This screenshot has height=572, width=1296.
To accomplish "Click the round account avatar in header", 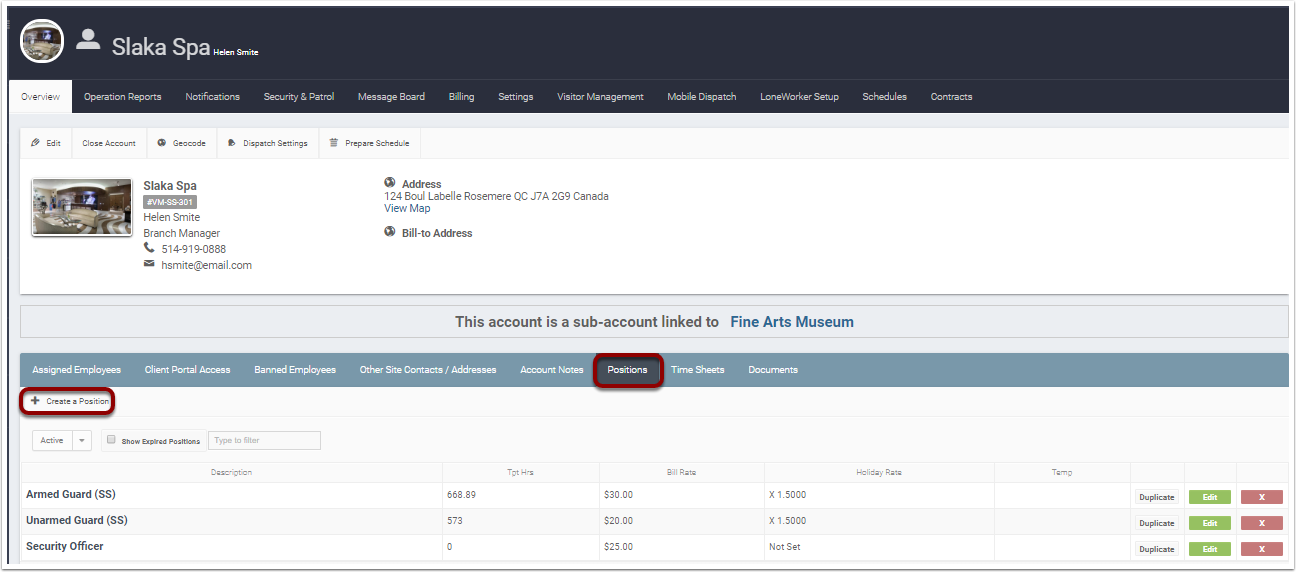I will [42, 41].
